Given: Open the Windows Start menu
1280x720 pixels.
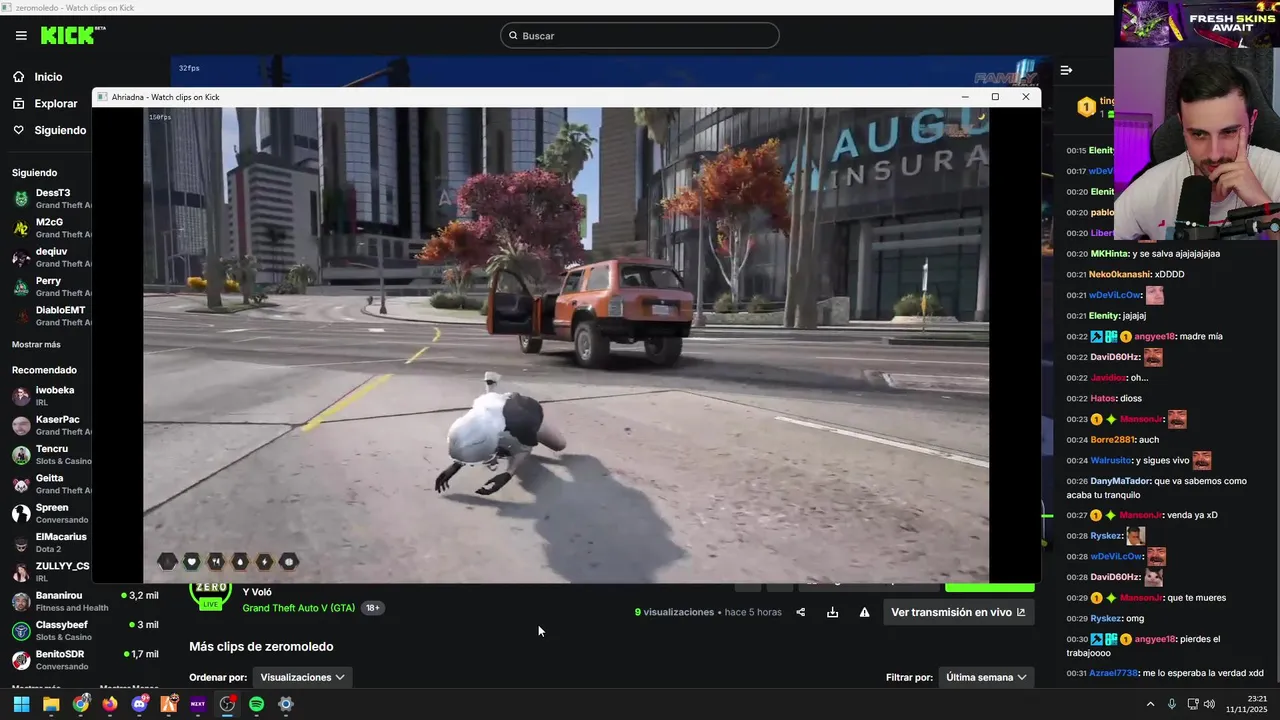Looking at the screenshot, I should coord(21,704).
